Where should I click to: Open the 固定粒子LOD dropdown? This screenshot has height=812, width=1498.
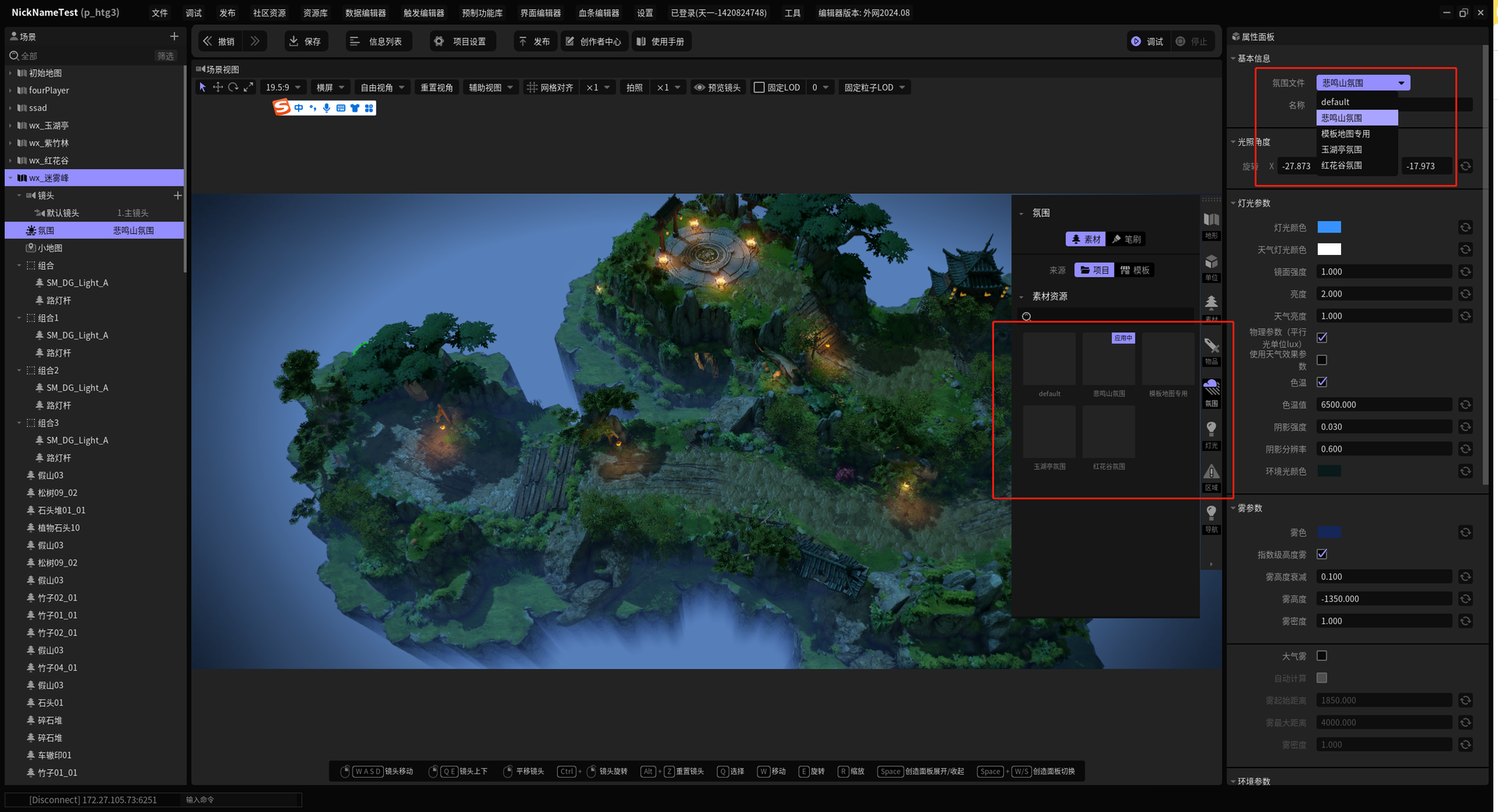click(875, 87)
